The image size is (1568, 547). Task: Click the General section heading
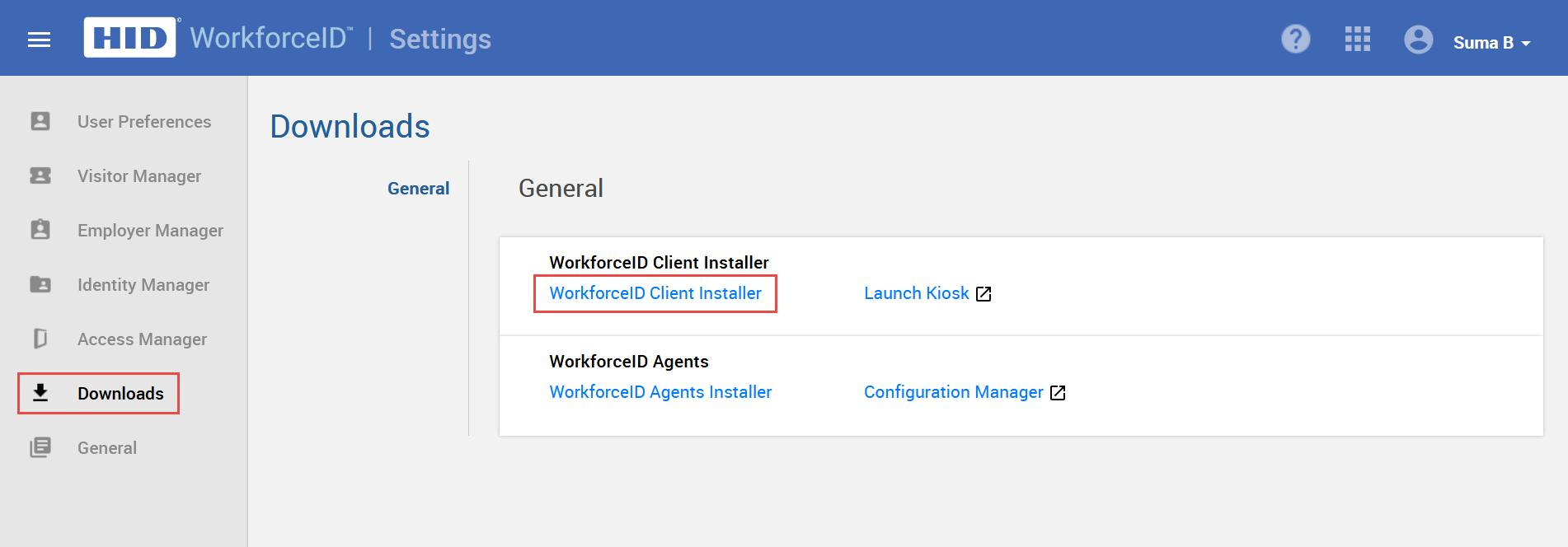point(561,189)
